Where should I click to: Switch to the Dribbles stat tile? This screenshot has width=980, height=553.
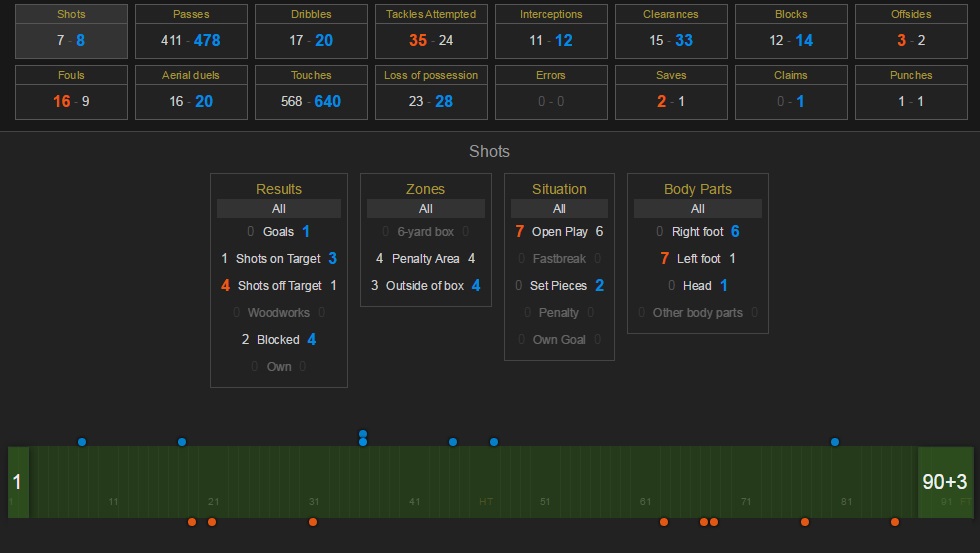tap(311, 31)
